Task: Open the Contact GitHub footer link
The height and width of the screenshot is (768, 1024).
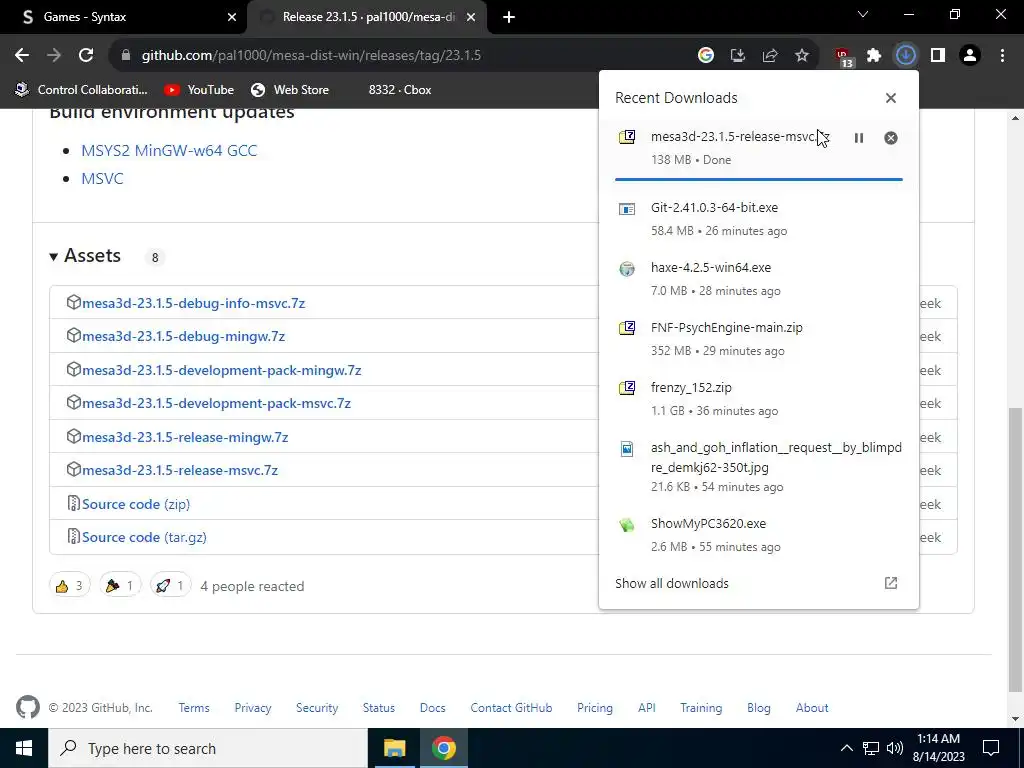Action: click(x=511, y=708)
